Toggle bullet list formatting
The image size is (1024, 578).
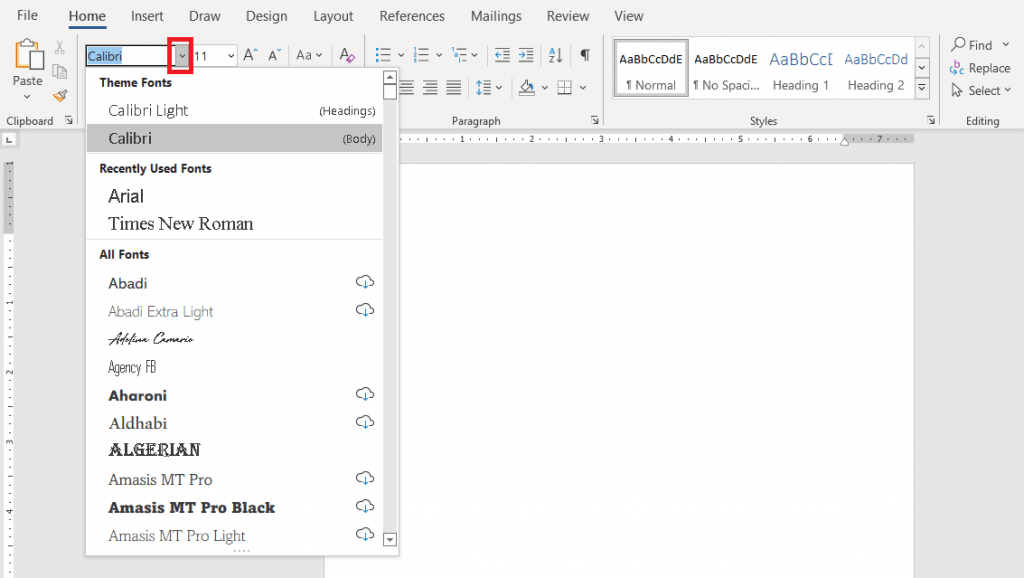(385, 55)
